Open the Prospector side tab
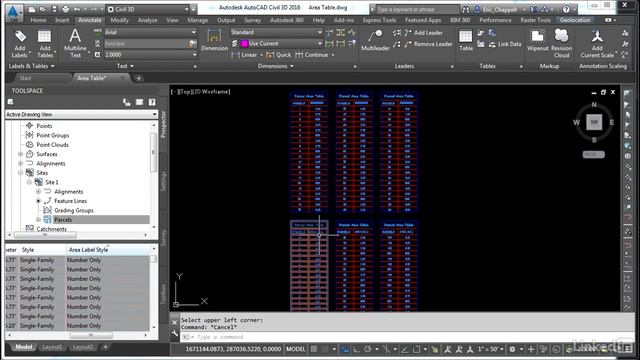This screenshot has width=640, height=360. [x=163, y=124]
